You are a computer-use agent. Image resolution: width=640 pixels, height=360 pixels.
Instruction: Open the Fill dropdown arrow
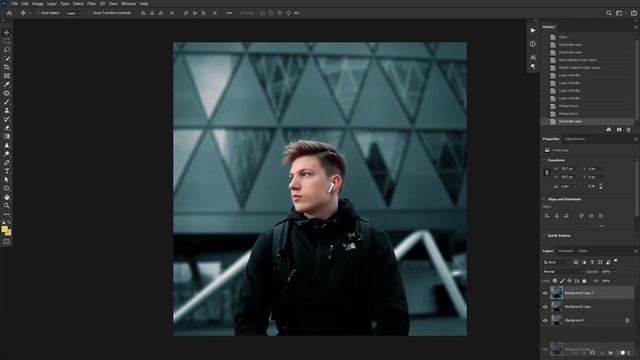[x=614, y=281]
